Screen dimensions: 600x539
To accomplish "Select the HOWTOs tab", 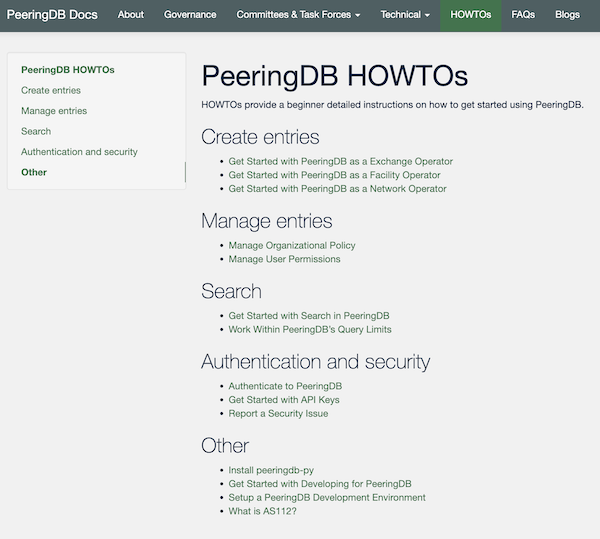I will (471, 15).
